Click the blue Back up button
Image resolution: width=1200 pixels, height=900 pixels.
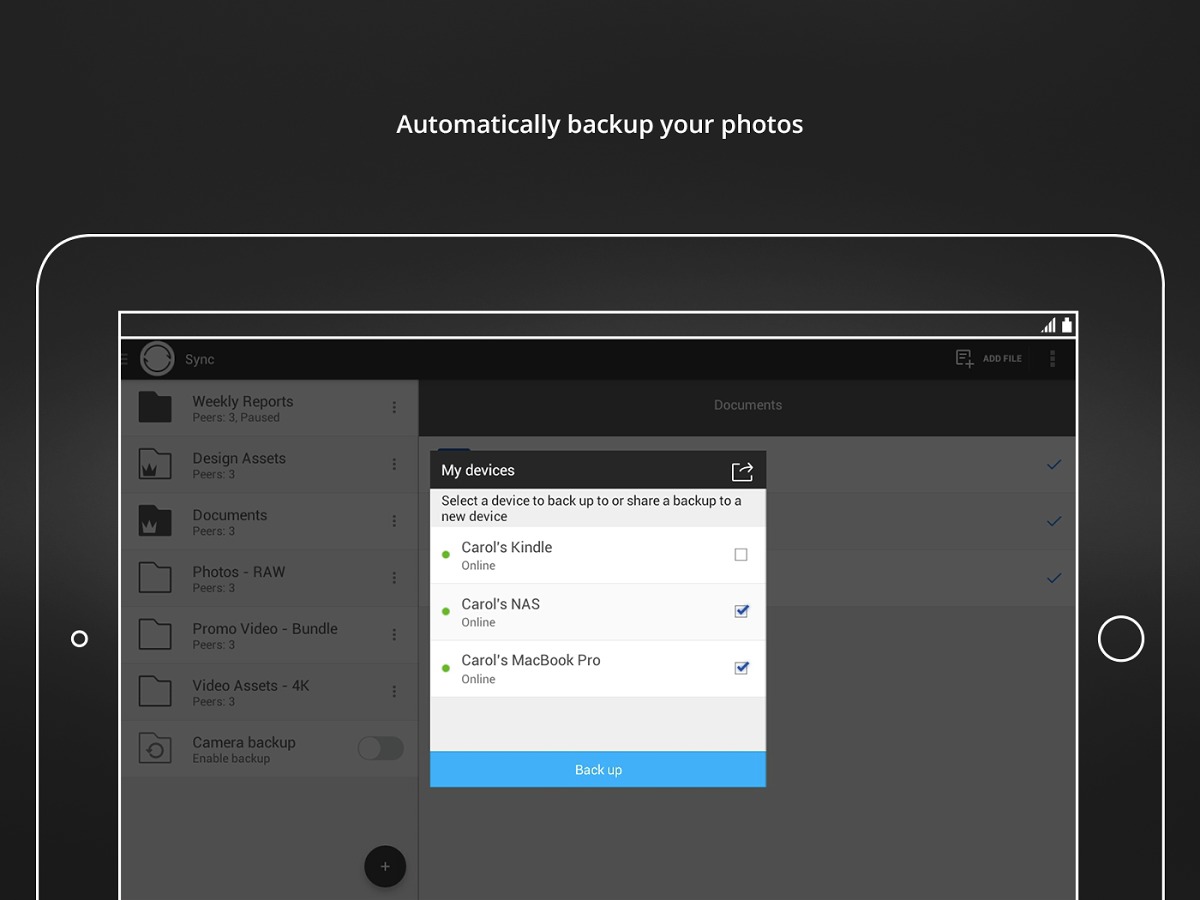point(598,770)
